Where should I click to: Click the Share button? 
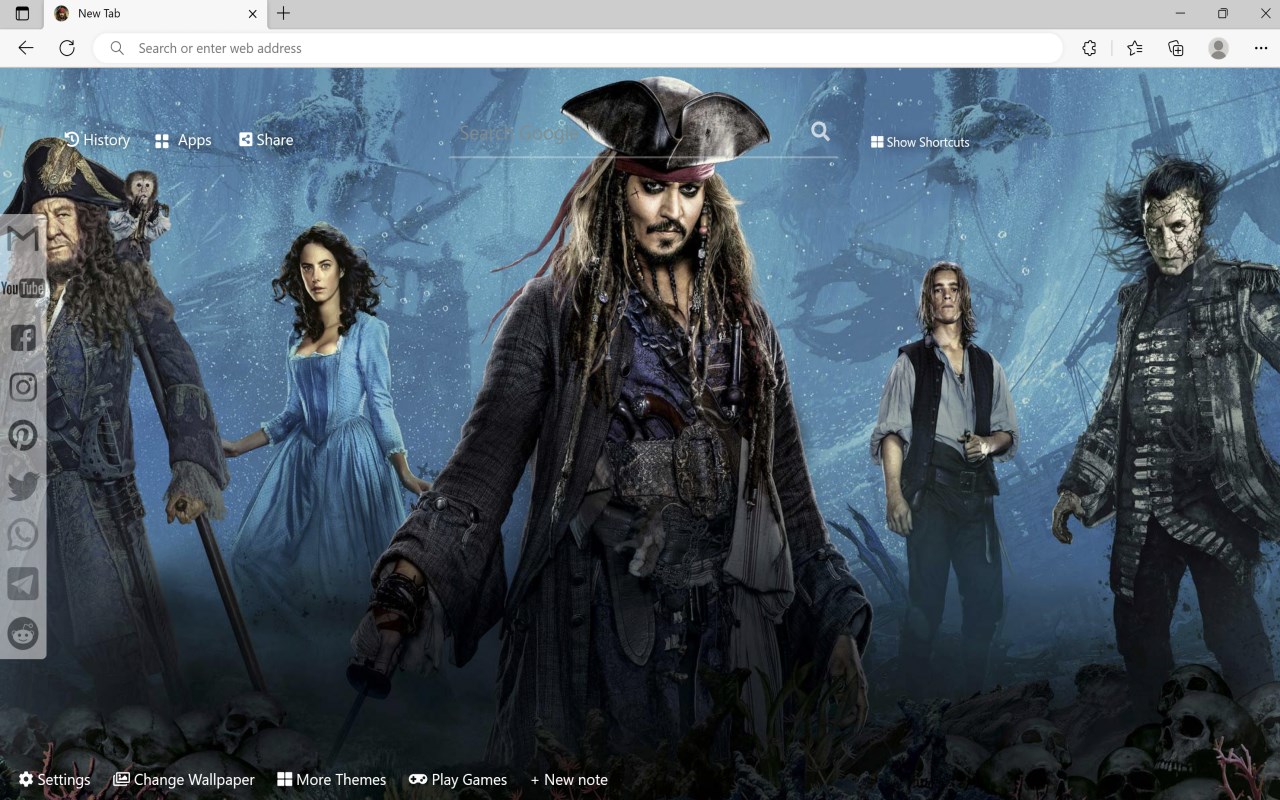coord(266,140)
